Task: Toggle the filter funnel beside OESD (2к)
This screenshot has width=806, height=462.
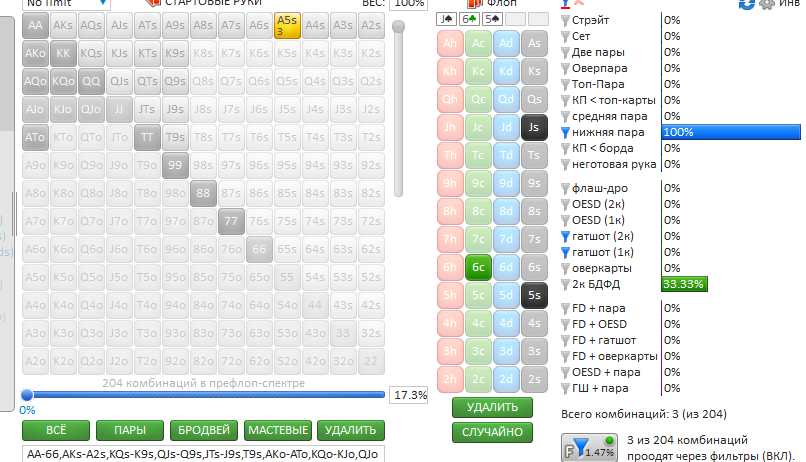Action: pyautogui.click(x=565, y=205)
